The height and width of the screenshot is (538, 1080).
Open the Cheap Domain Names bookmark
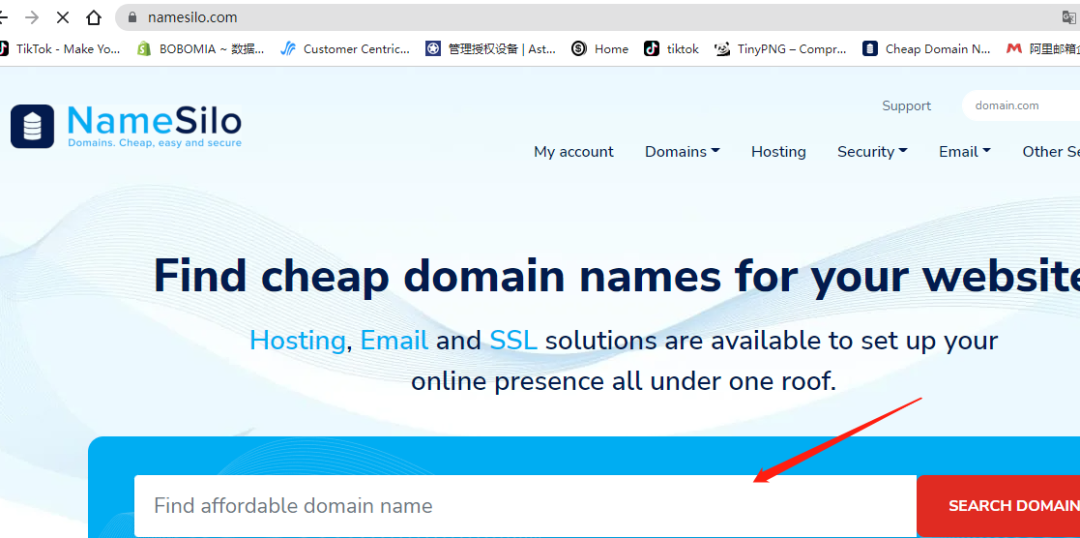point(926,48)
